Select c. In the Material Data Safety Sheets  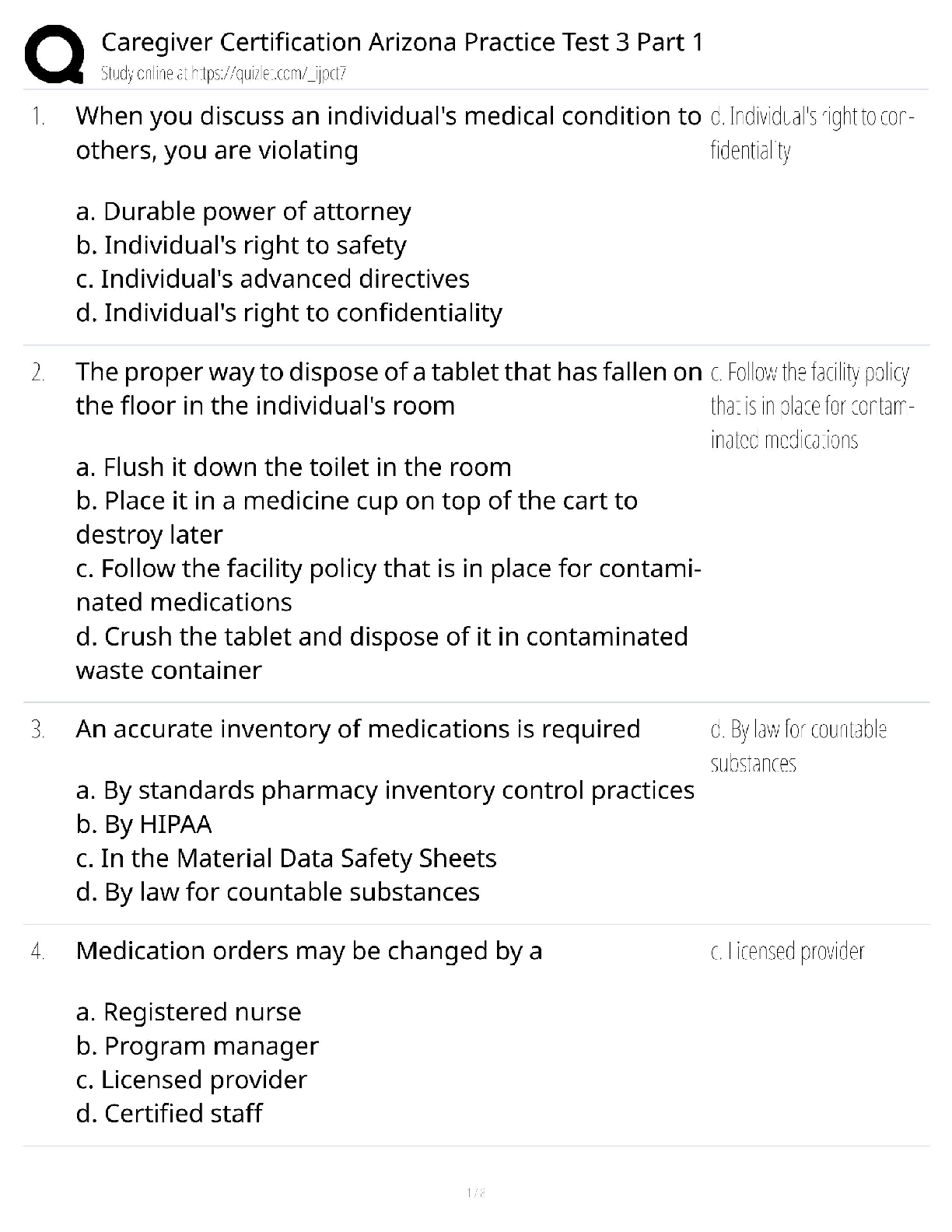(286, 858)
